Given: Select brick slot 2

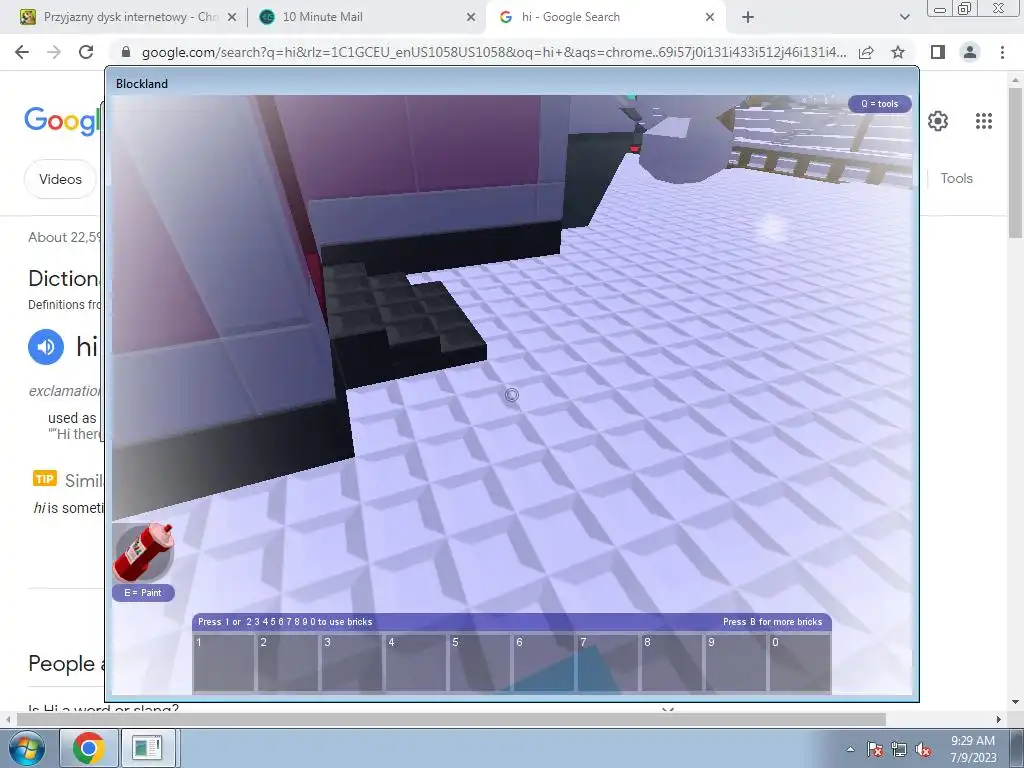Looking at the screenshot, I should click(287, 662).
